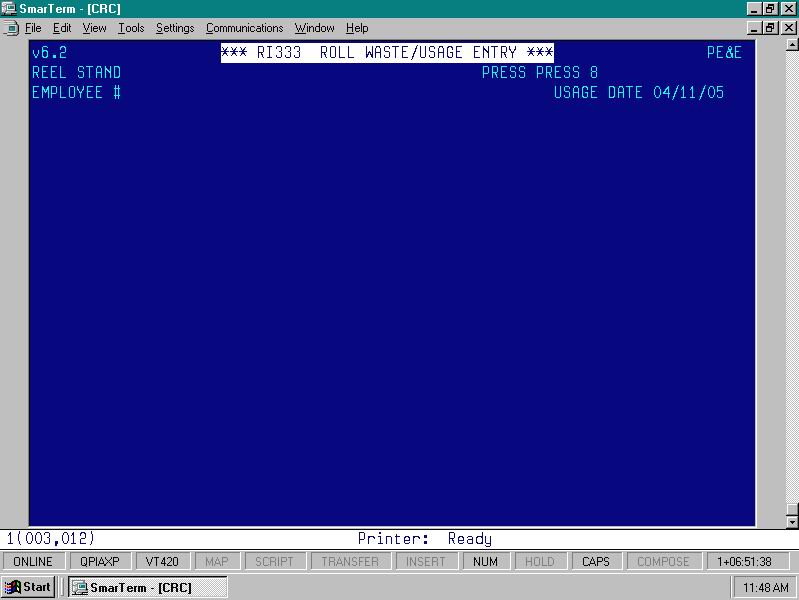Click the Windows logo on the Start button

13,587
